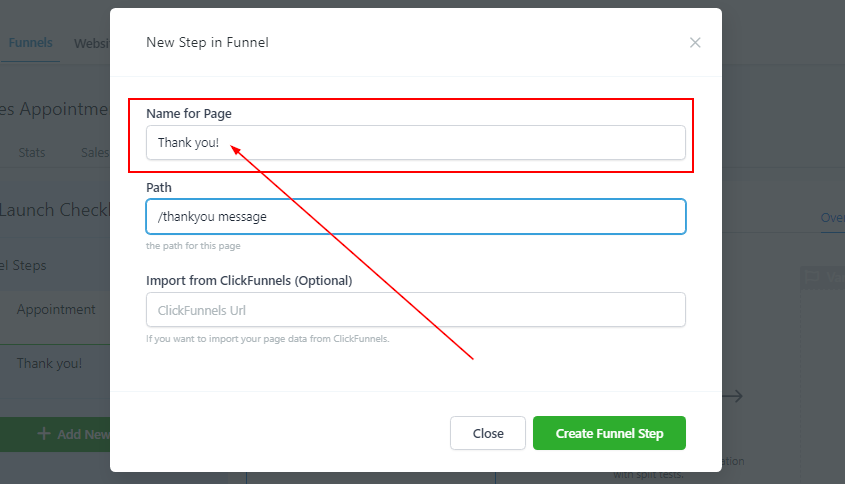Click the New Step in Funnel title

207,42
